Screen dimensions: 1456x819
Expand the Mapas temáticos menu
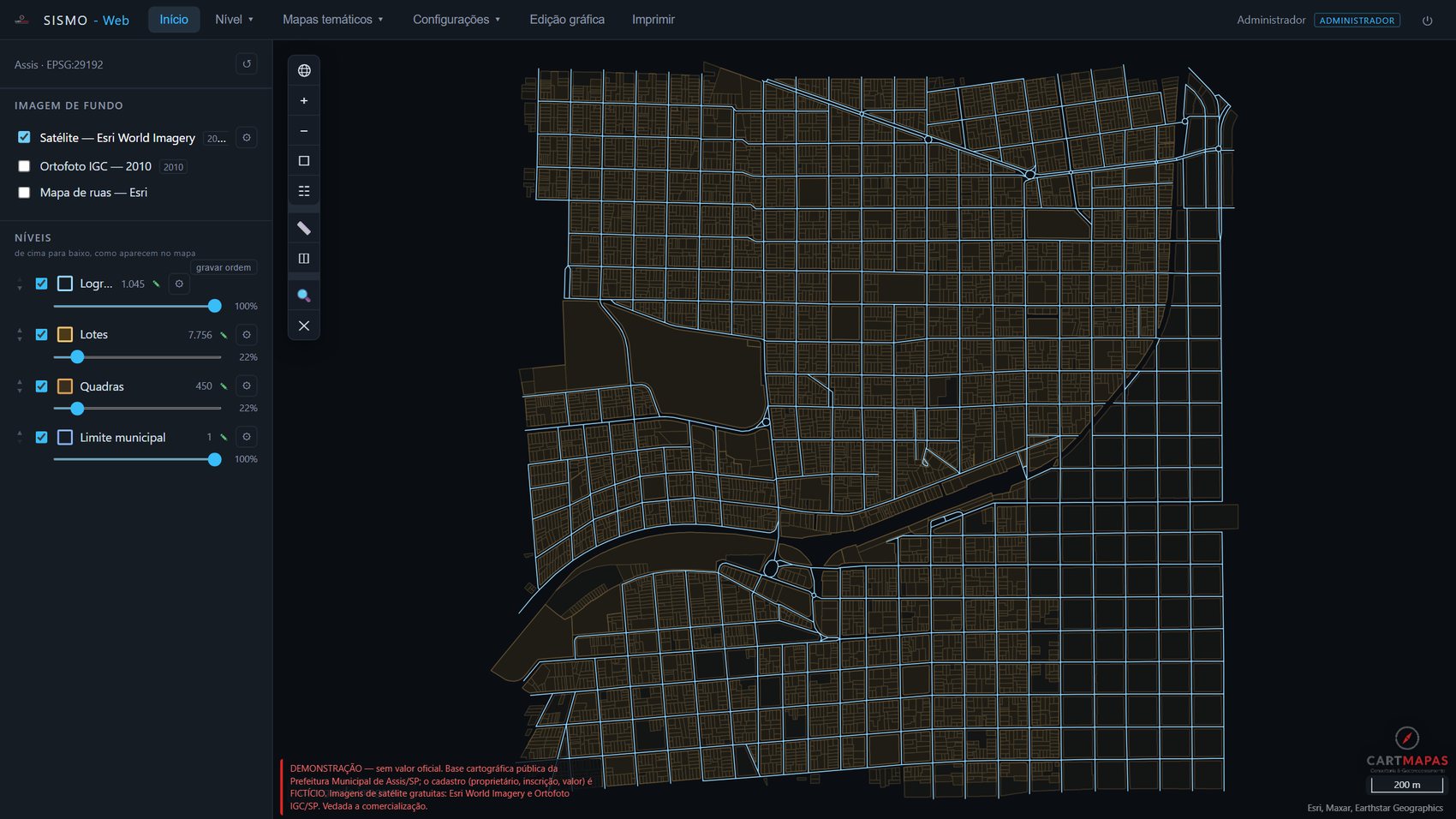pyautogui.click(x=333, y=20)
